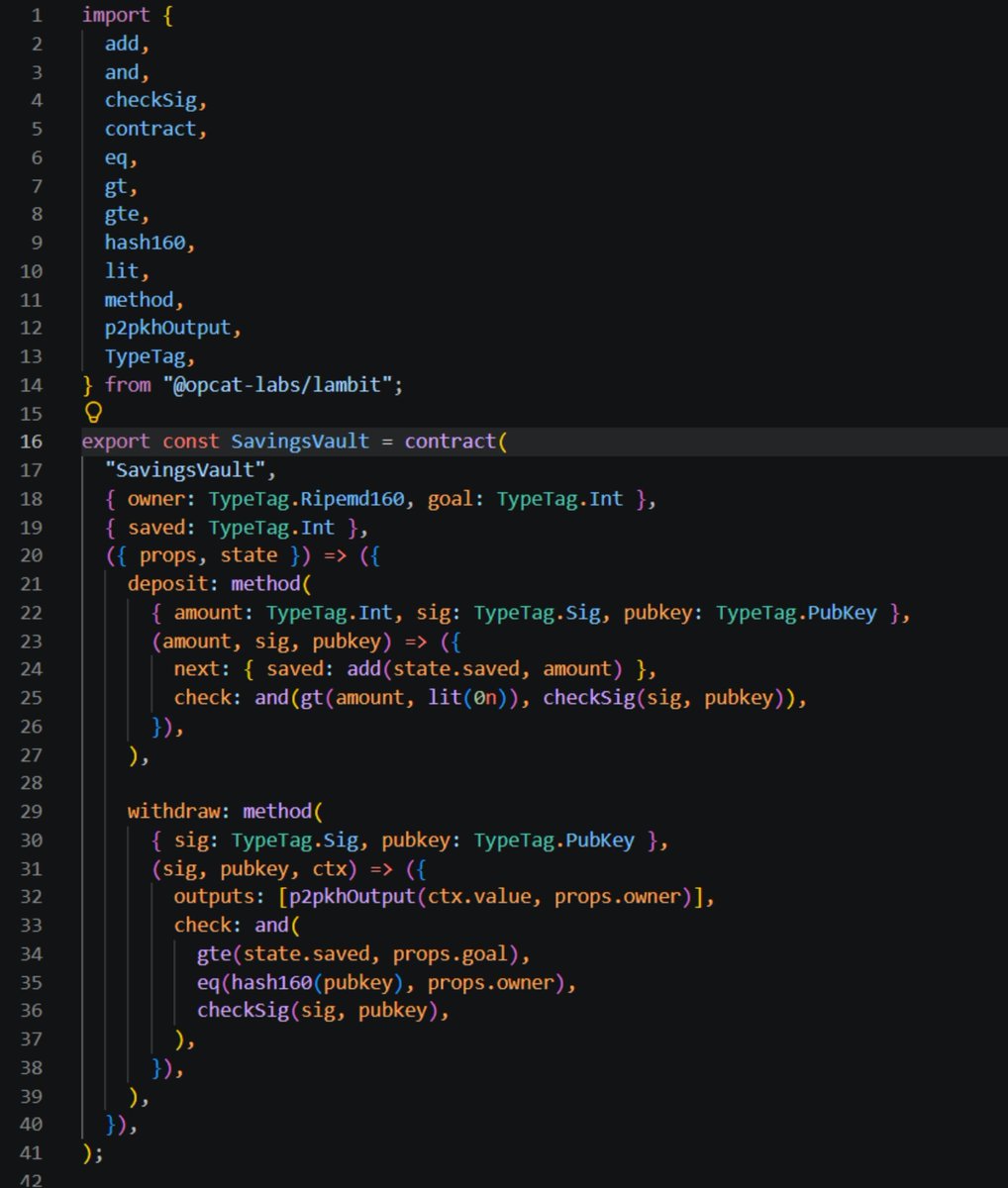Click the "import" keyword on line 1

pyautogui.click(x=116, y=15)
